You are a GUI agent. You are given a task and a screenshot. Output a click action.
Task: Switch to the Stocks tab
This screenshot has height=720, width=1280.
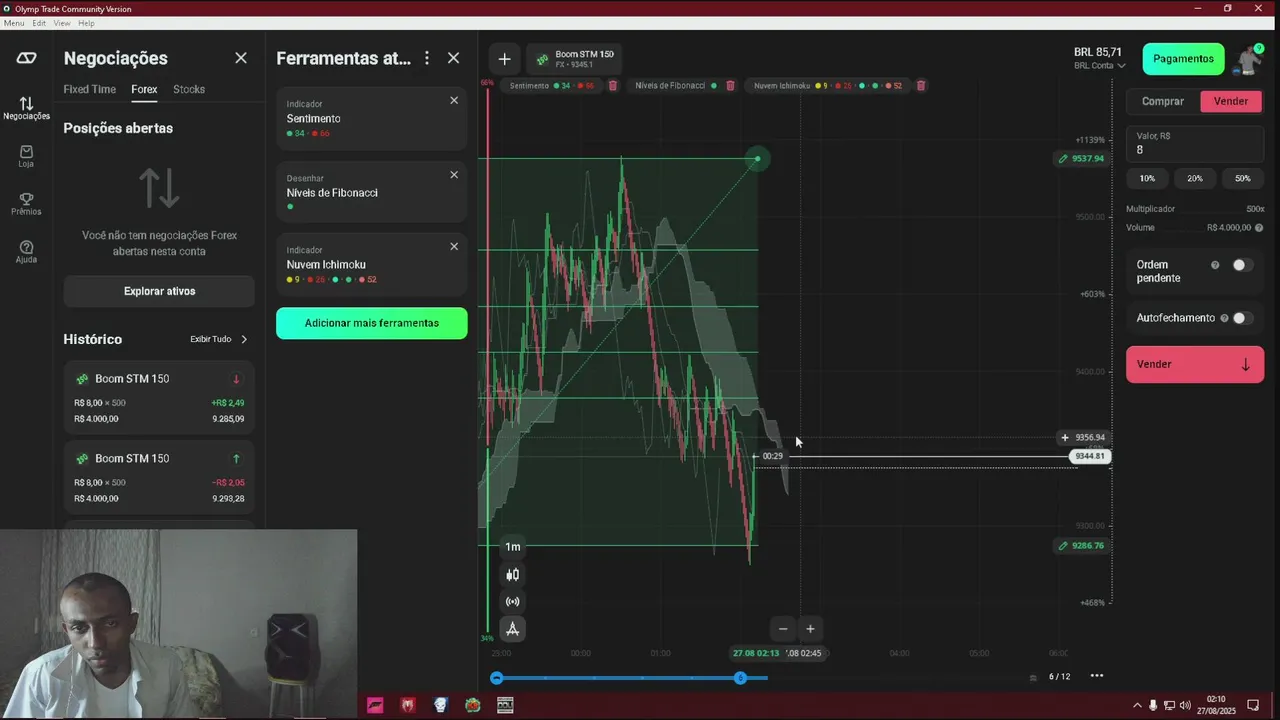(x=189, y=89)
